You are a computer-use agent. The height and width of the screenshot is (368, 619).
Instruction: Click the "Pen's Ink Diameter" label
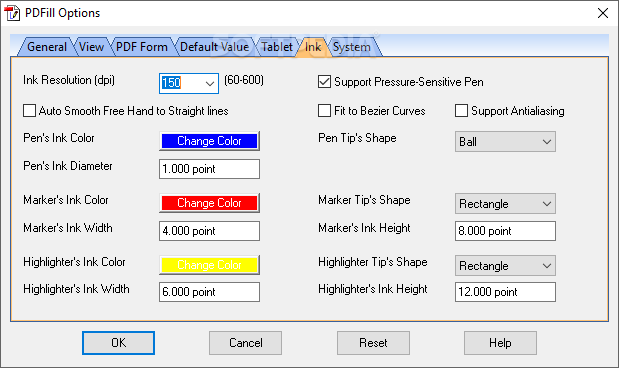click(x=68, y=166)
